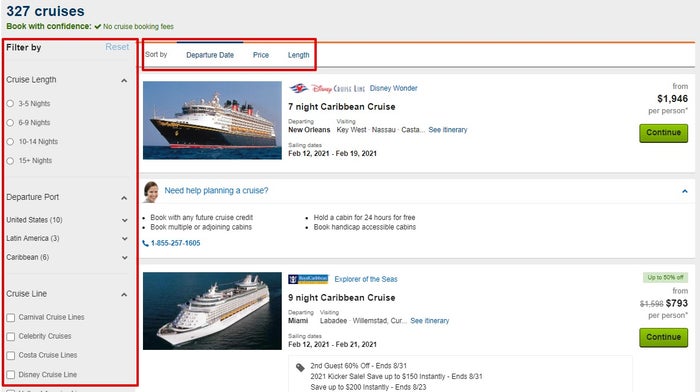Select the 3-5 Nights radio button
The height and width of the screenshot is (392, 700).
click(x=10, y=104)
